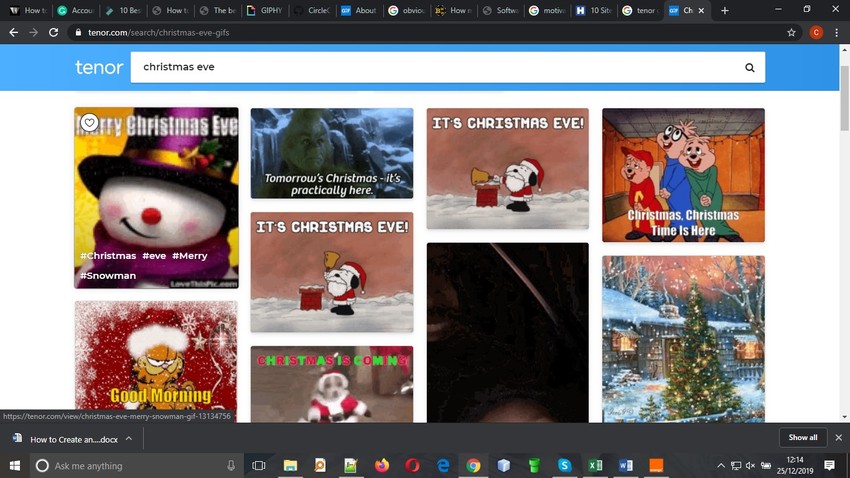
Task: Open the Windows notification center
Action: click(829, 466)
